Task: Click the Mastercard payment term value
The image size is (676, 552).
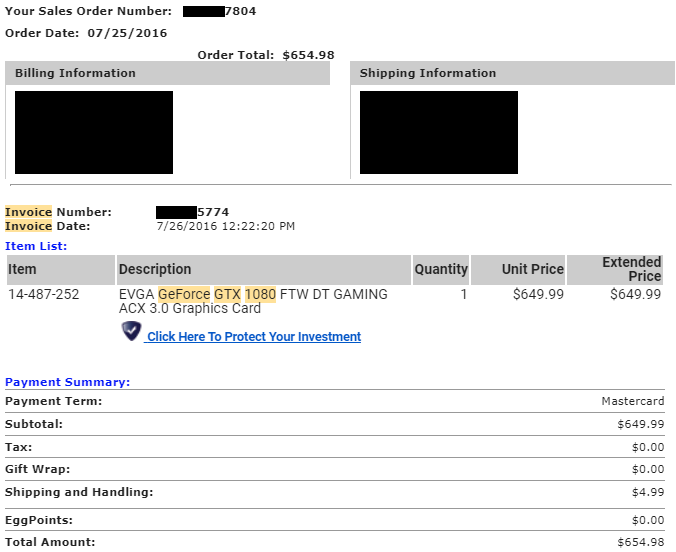Action: (632, 401)
